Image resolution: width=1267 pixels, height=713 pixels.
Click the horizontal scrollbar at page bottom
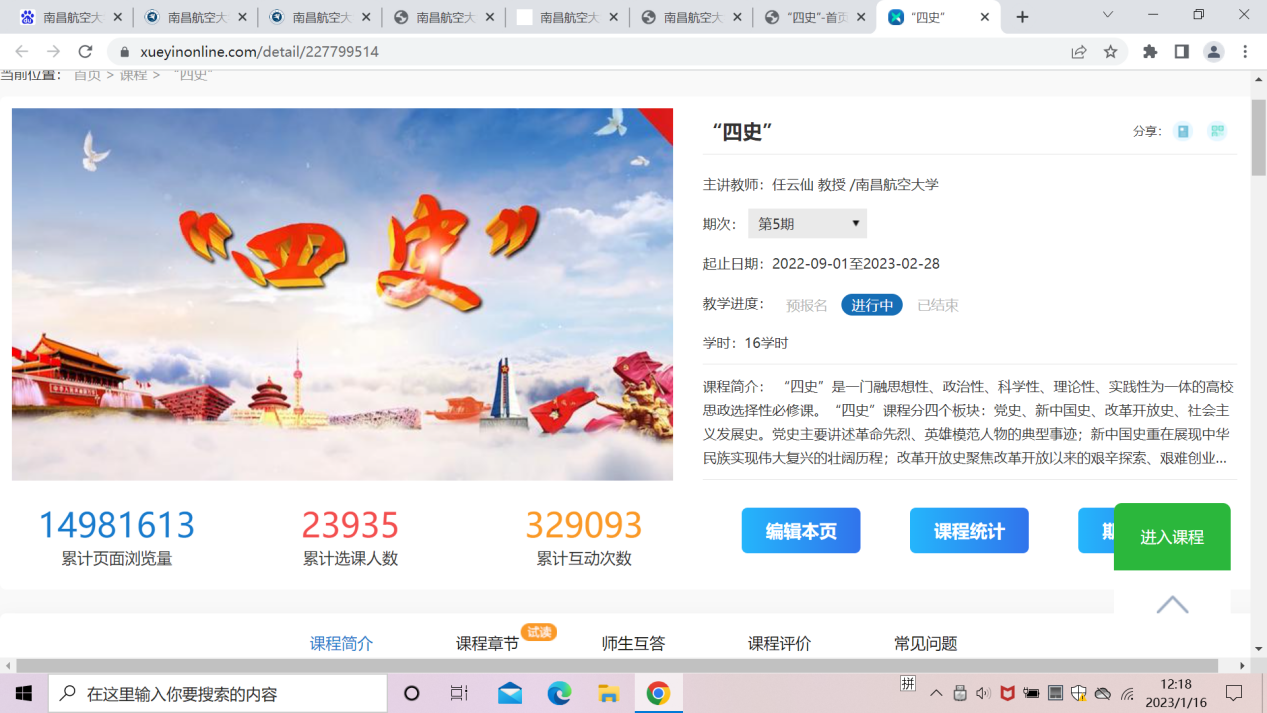(616, 665)
